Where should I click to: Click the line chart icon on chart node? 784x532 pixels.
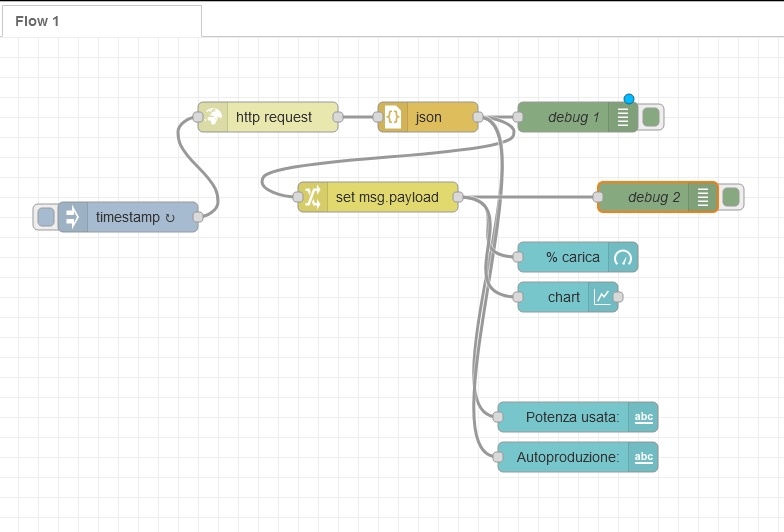[603, 297]
